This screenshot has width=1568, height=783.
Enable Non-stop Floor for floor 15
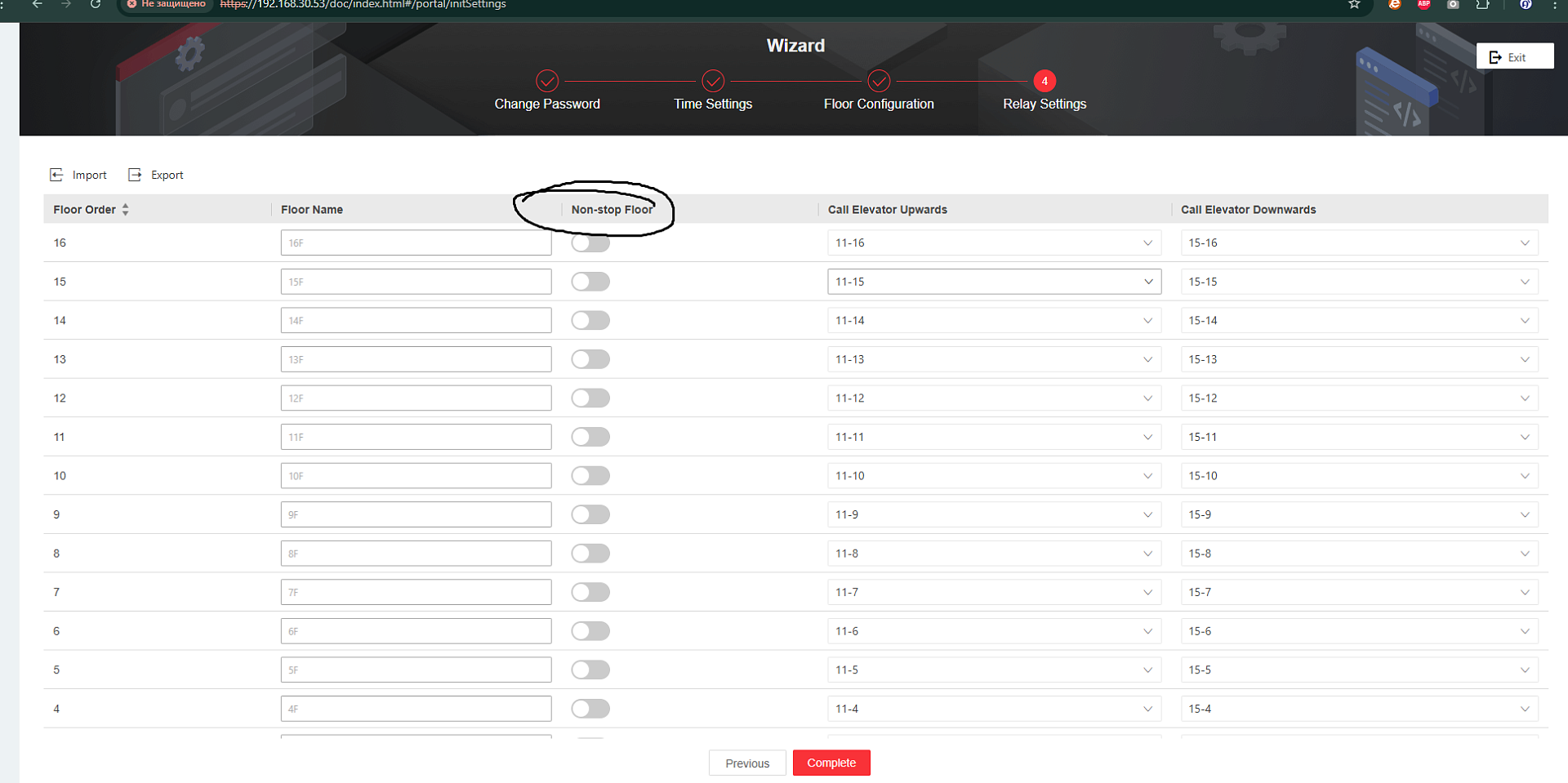(x=590, y=282)
